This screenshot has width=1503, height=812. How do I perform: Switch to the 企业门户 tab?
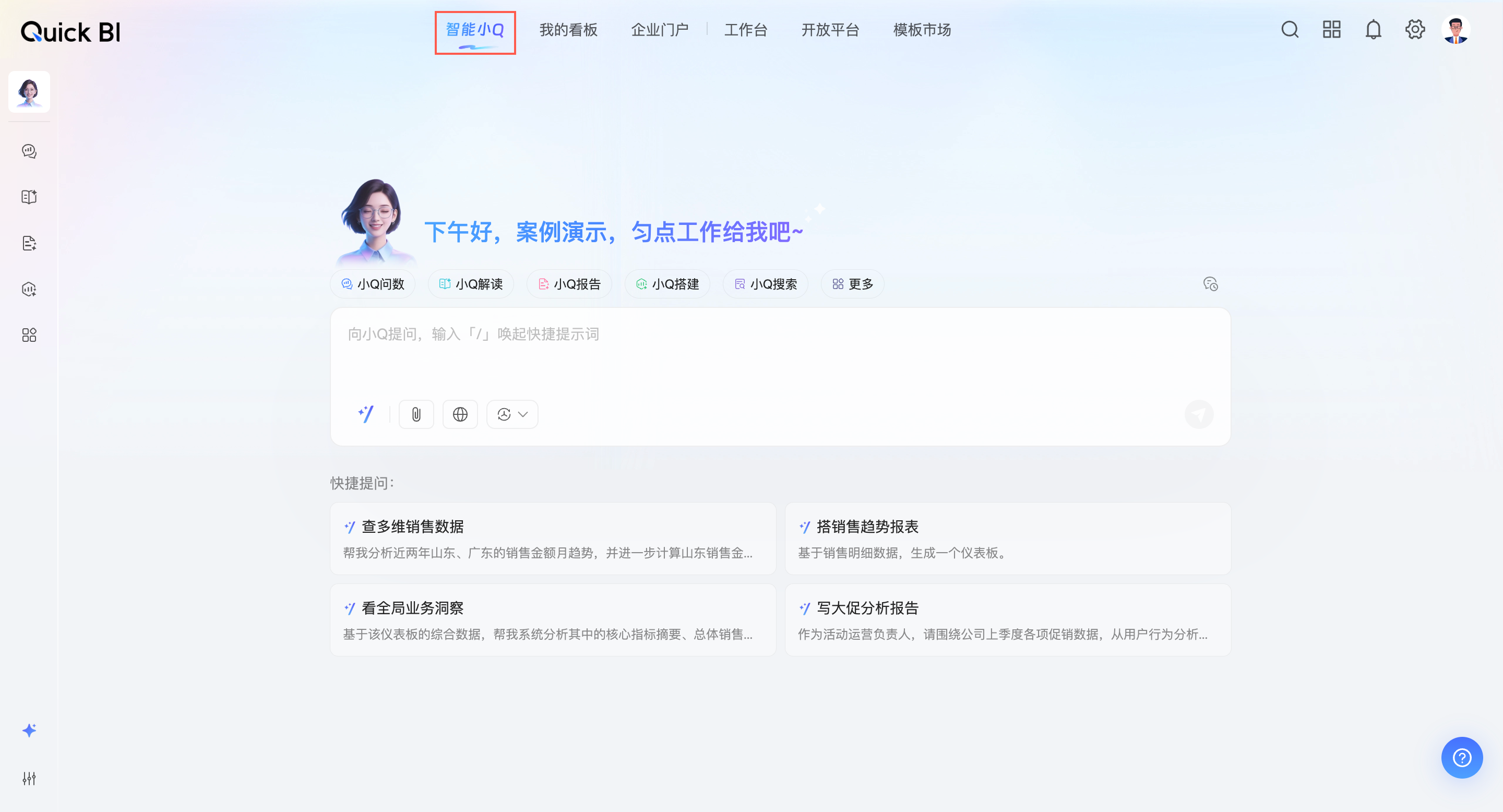pyautogui.click(x=660, y=30)
